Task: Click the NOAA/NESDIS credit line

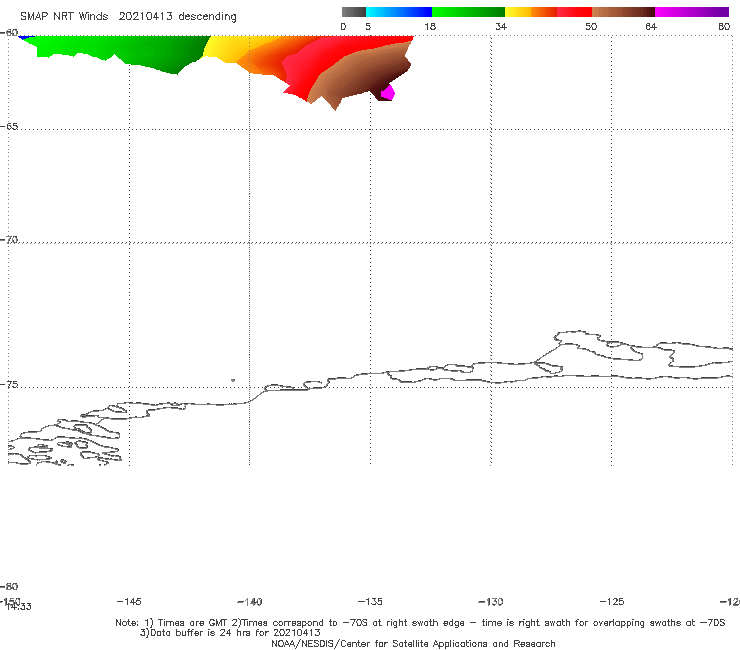Action: (413, 644)
